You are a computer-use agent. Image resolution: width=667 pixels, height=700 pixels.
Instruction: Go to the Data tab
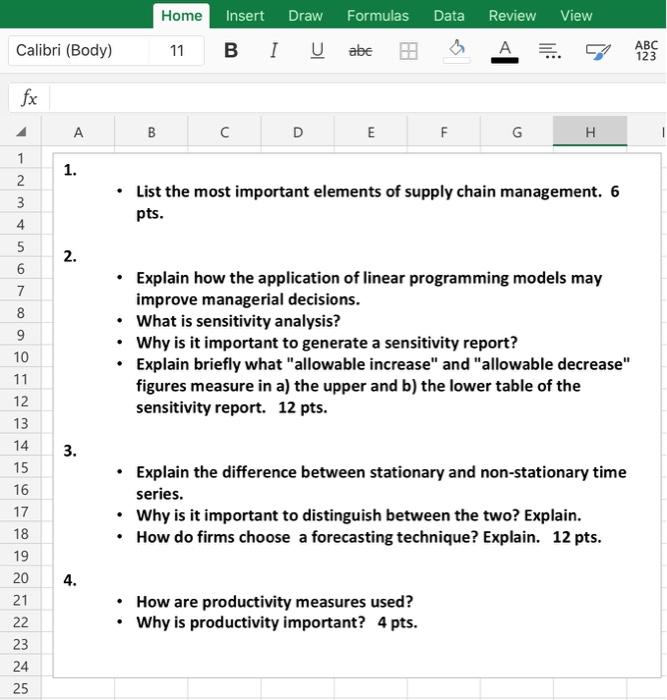tap(449, 16)
